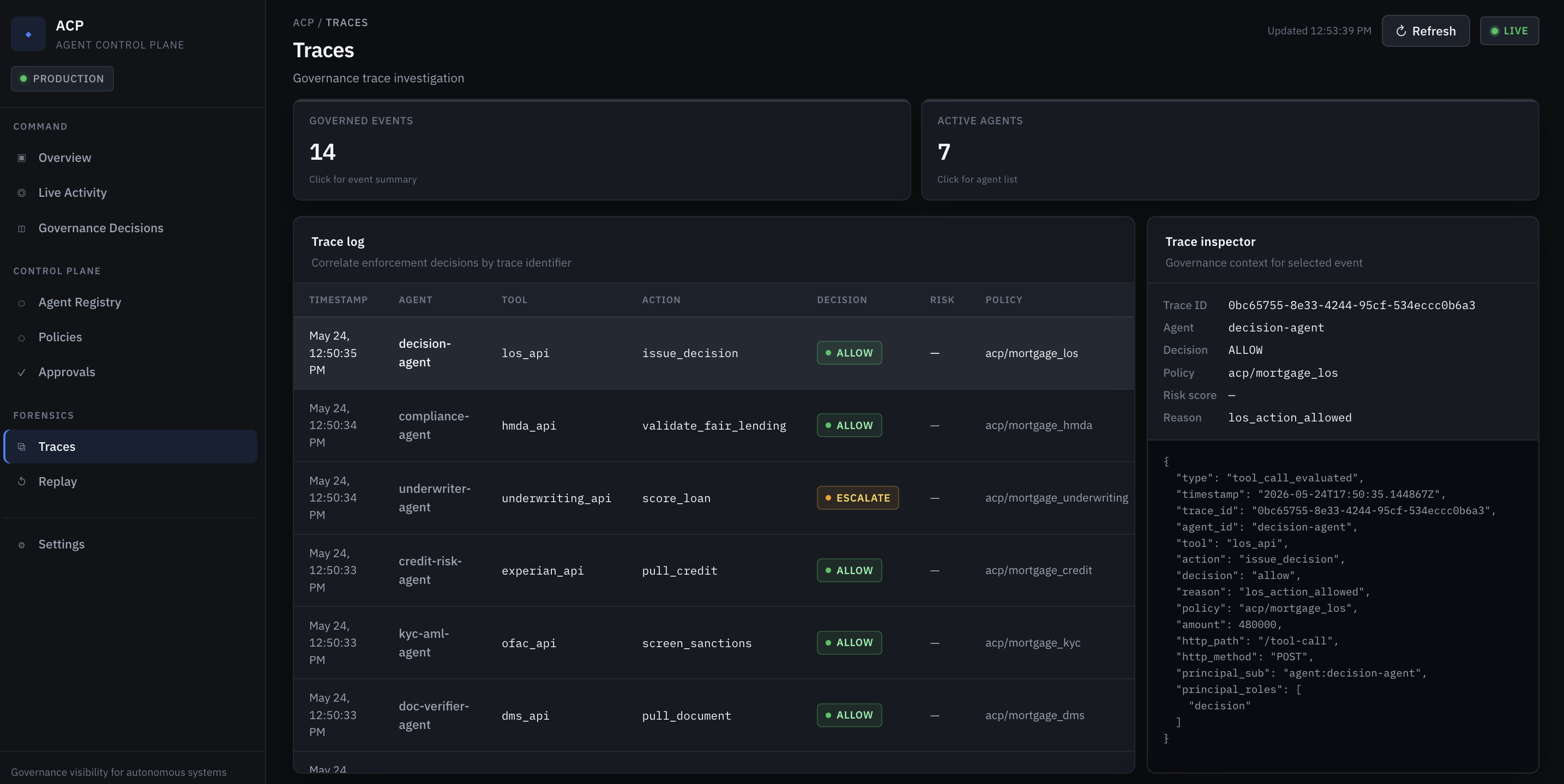Click the underwriting_api tool cell

[556, 498]
